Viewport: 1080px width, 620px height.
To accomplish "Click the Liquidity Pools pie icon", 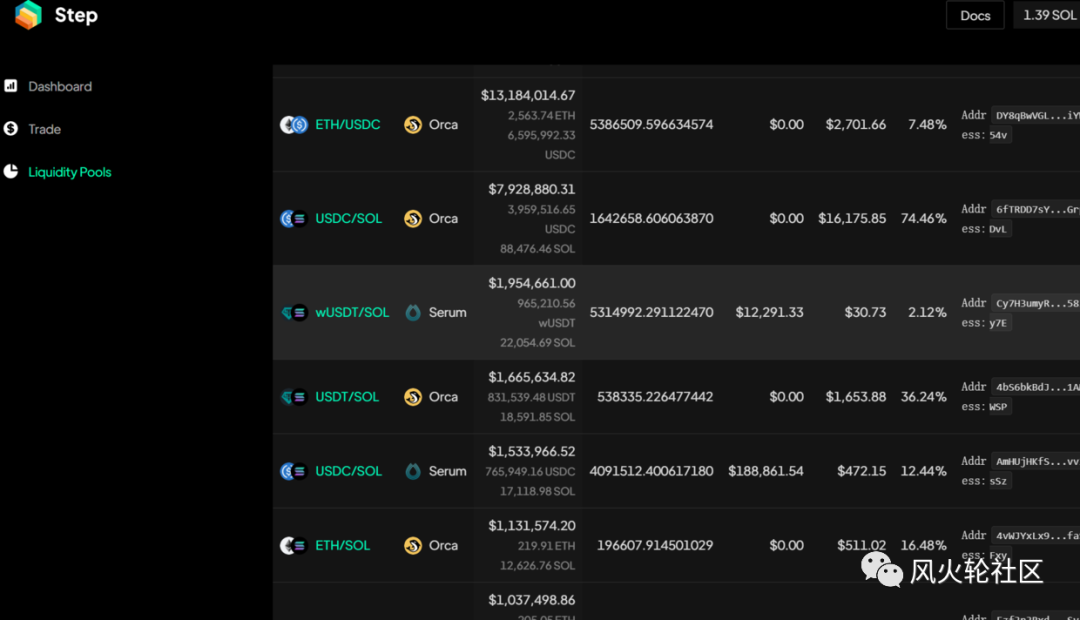I will click(10, 172).
